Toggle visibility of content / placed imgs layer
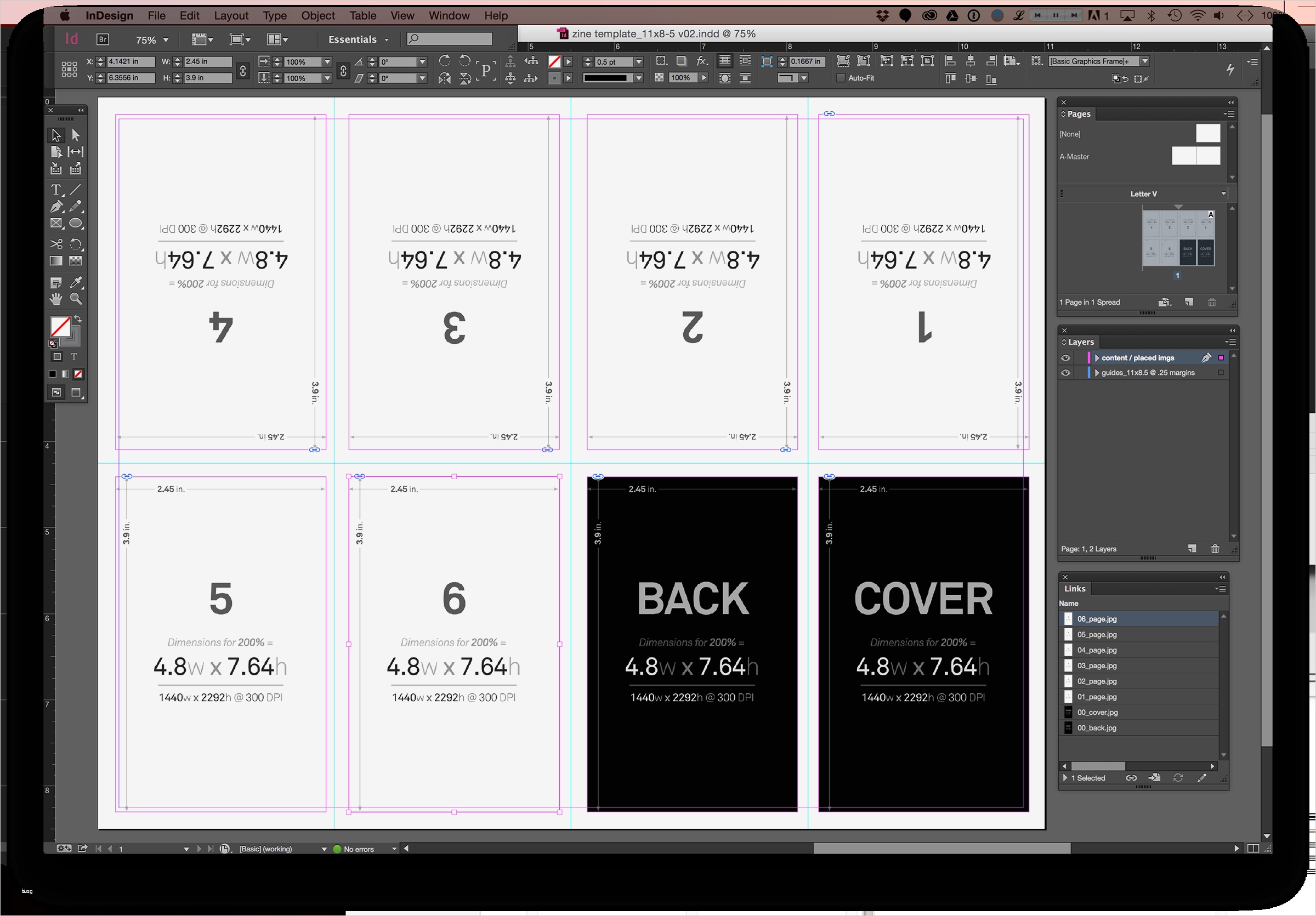The width and height of the screenshot is (1316, 916). pos(1065,357)
